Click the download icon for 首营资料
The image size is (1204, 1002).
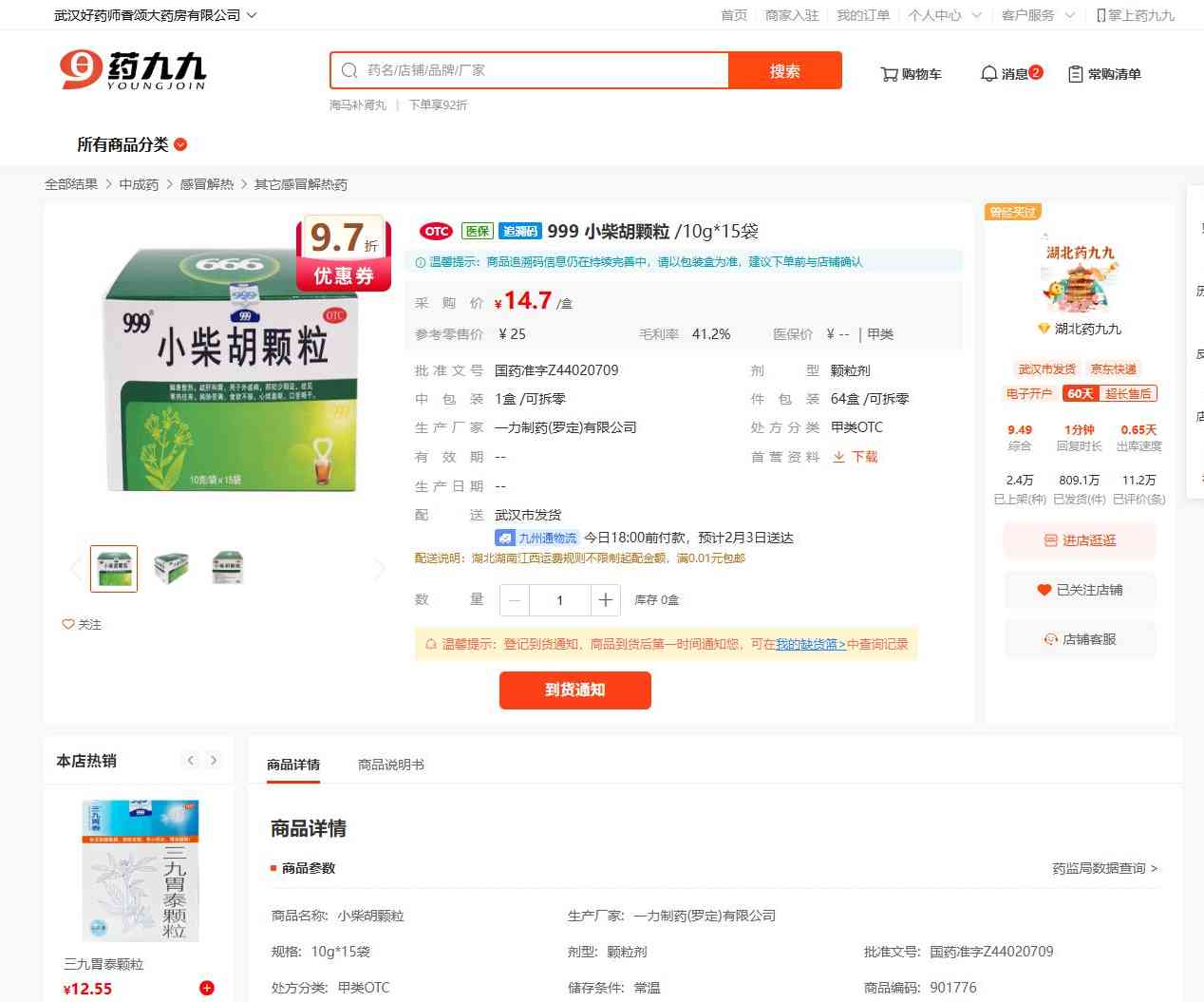[x=838, y=457]
